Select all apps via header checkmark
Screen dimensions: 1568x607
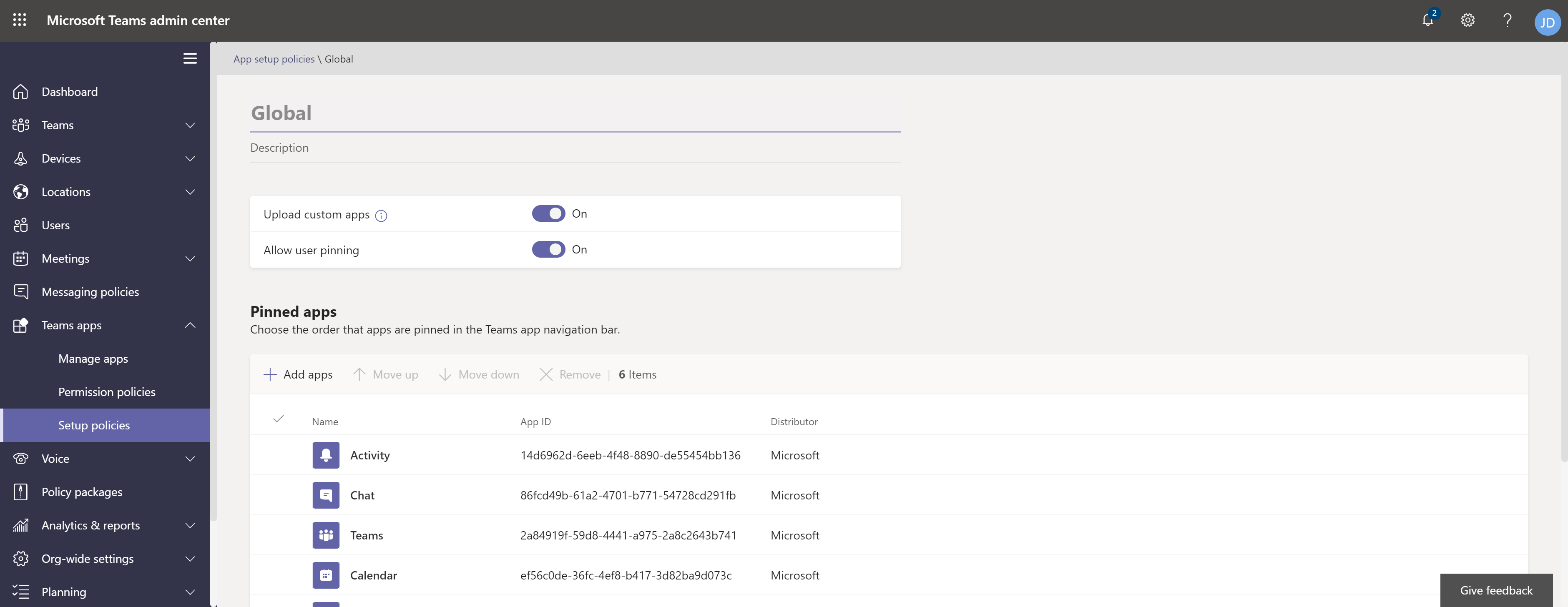pyautogui.click(x=278, y=419)
